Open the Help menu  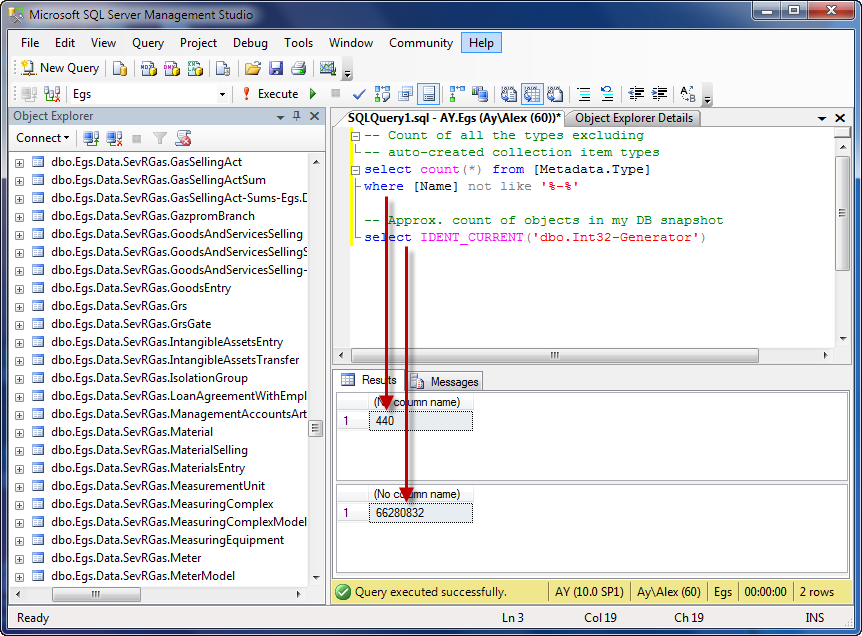point(481,43)
